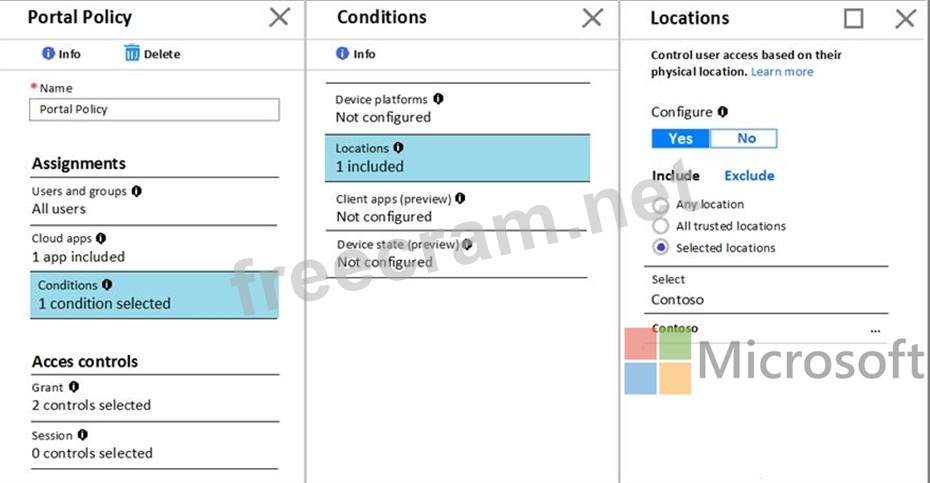930x483 pixels.
Task: Click the Delete trash icon
Action: coord(132,53)
